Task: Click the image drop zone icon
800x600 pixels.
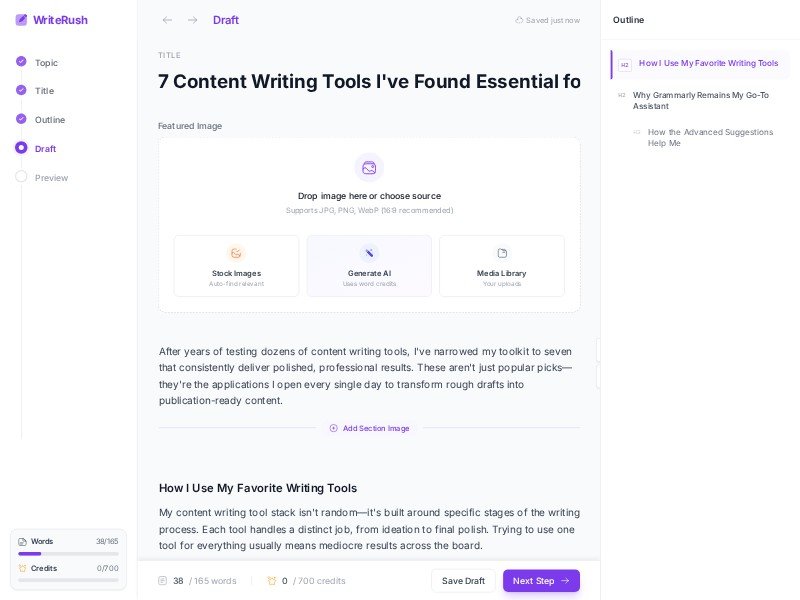Action: pos(369,168)
